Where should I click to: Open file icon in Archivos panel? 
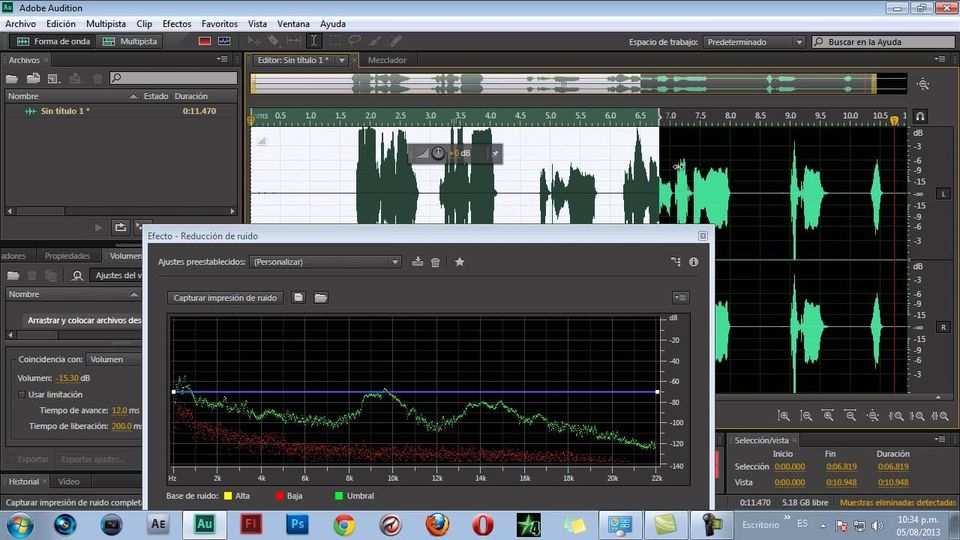(12, 78)
